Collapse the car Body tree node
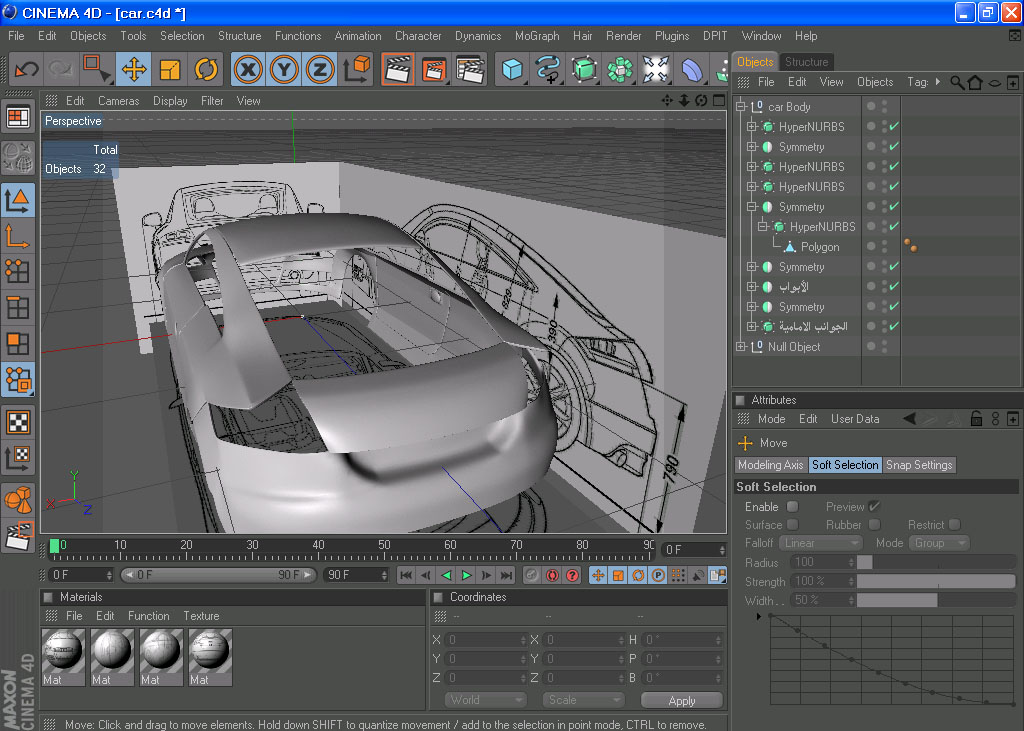1024x731 pixels. 741,106
